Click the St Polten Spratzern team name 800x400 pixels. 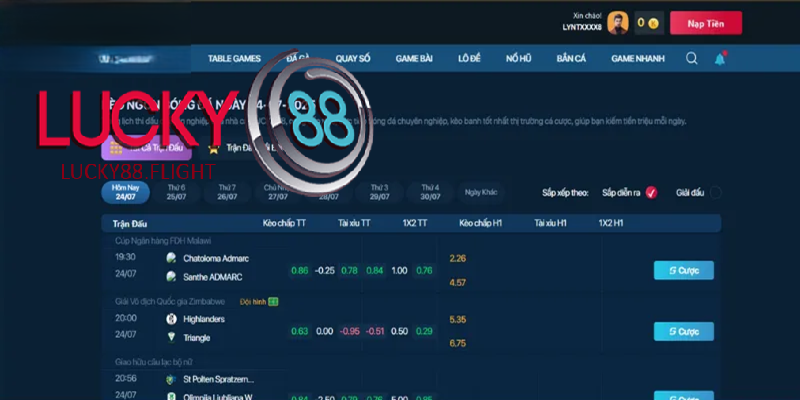pos(219,379)
